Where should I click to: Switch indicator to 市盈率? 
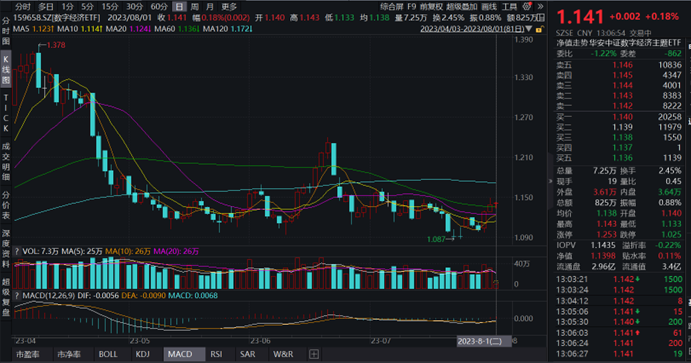pyautogui.click(x=28, y=354)
